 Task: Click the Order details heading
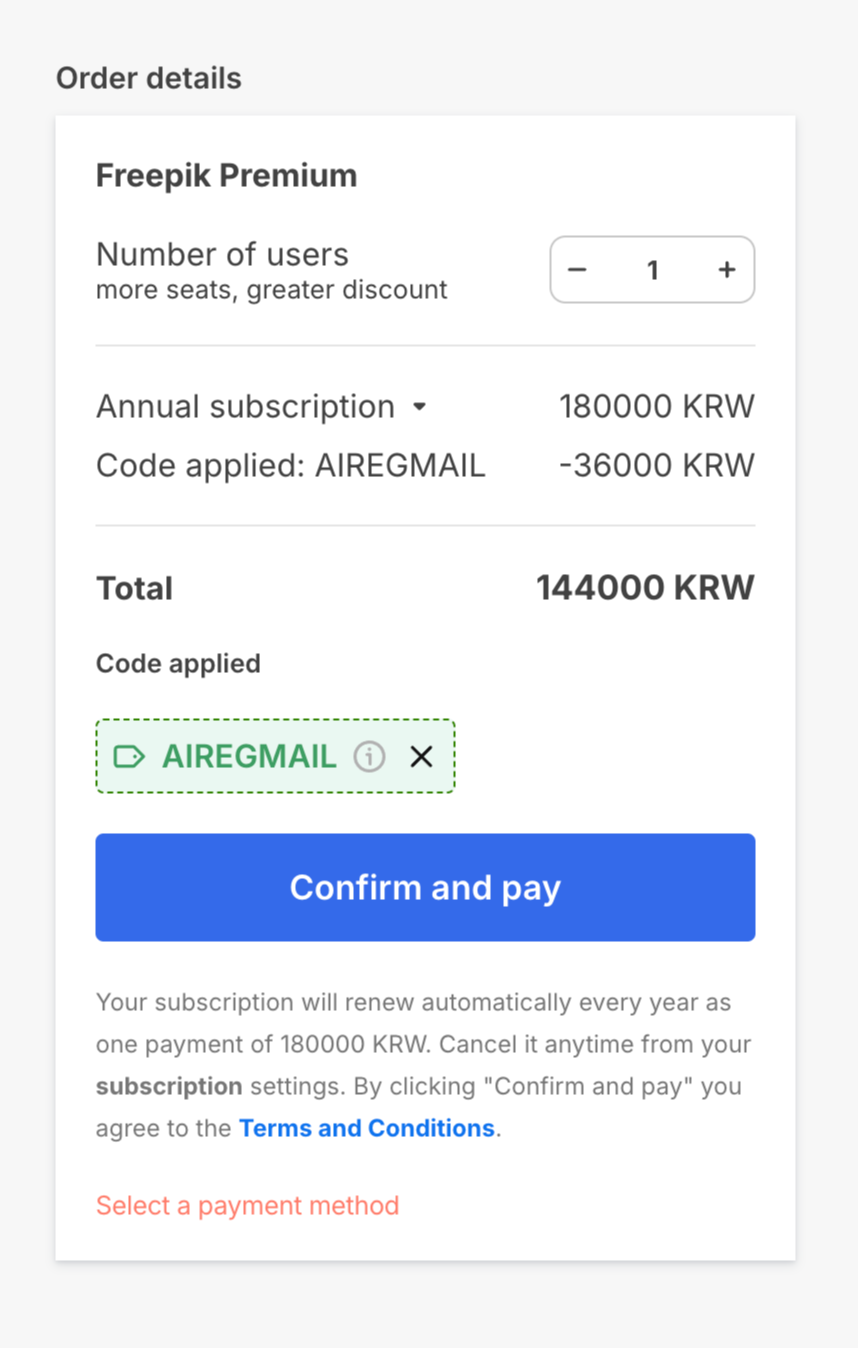pos(148,78)
